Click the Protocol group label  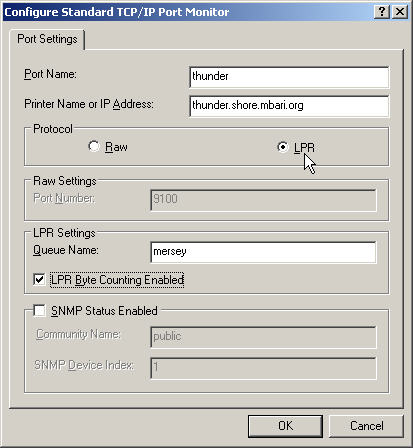click(53, 129)
